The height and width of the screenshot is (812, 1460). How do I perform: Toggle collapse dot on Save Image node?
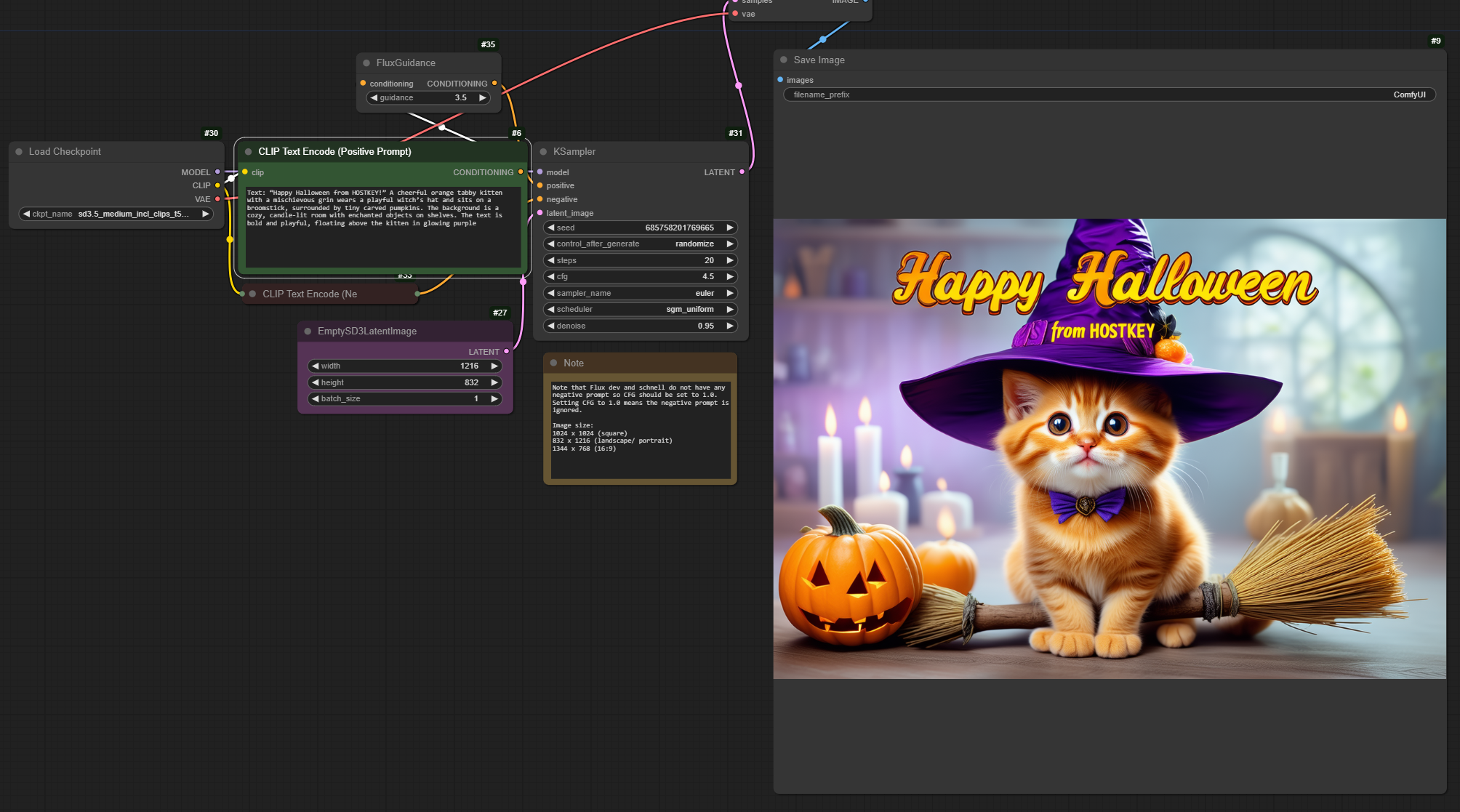coord(784,60)
